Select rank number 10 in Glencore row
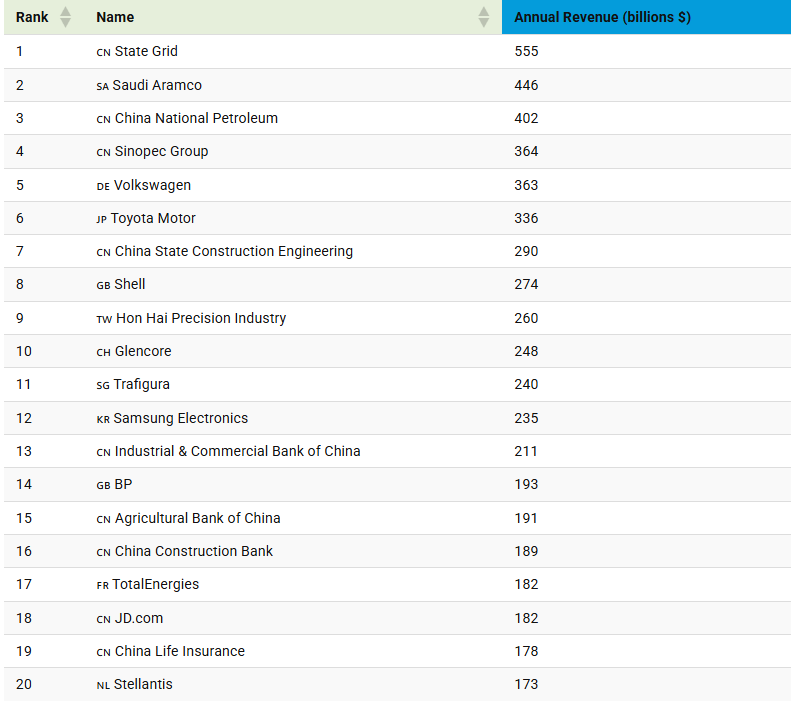Viewport: 791px width, 704px height. (24, 351)
